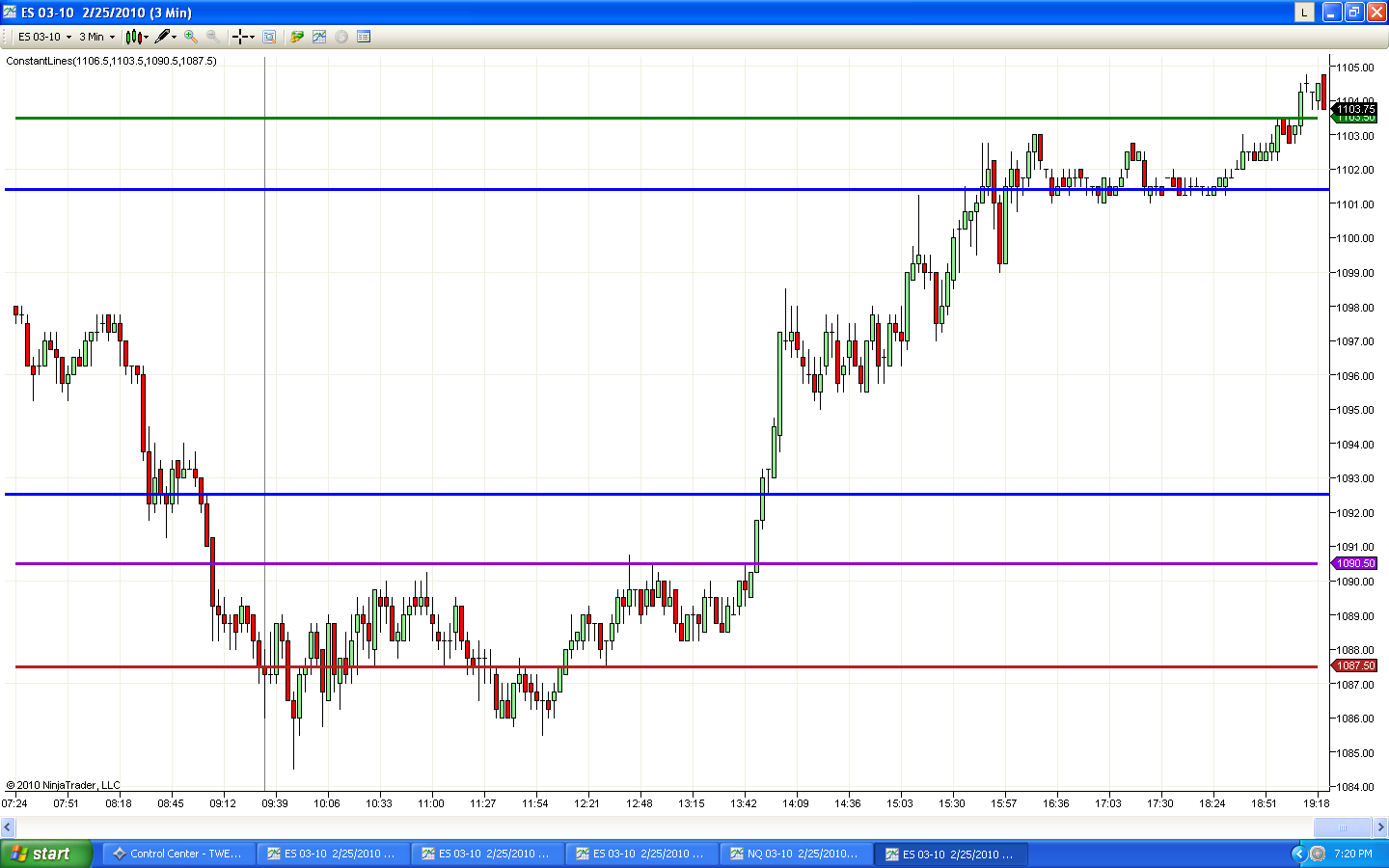This screenshot has height=868, width=1389.
Task: Open the Chart Trader coins icon
Action: tap(297, 37)
